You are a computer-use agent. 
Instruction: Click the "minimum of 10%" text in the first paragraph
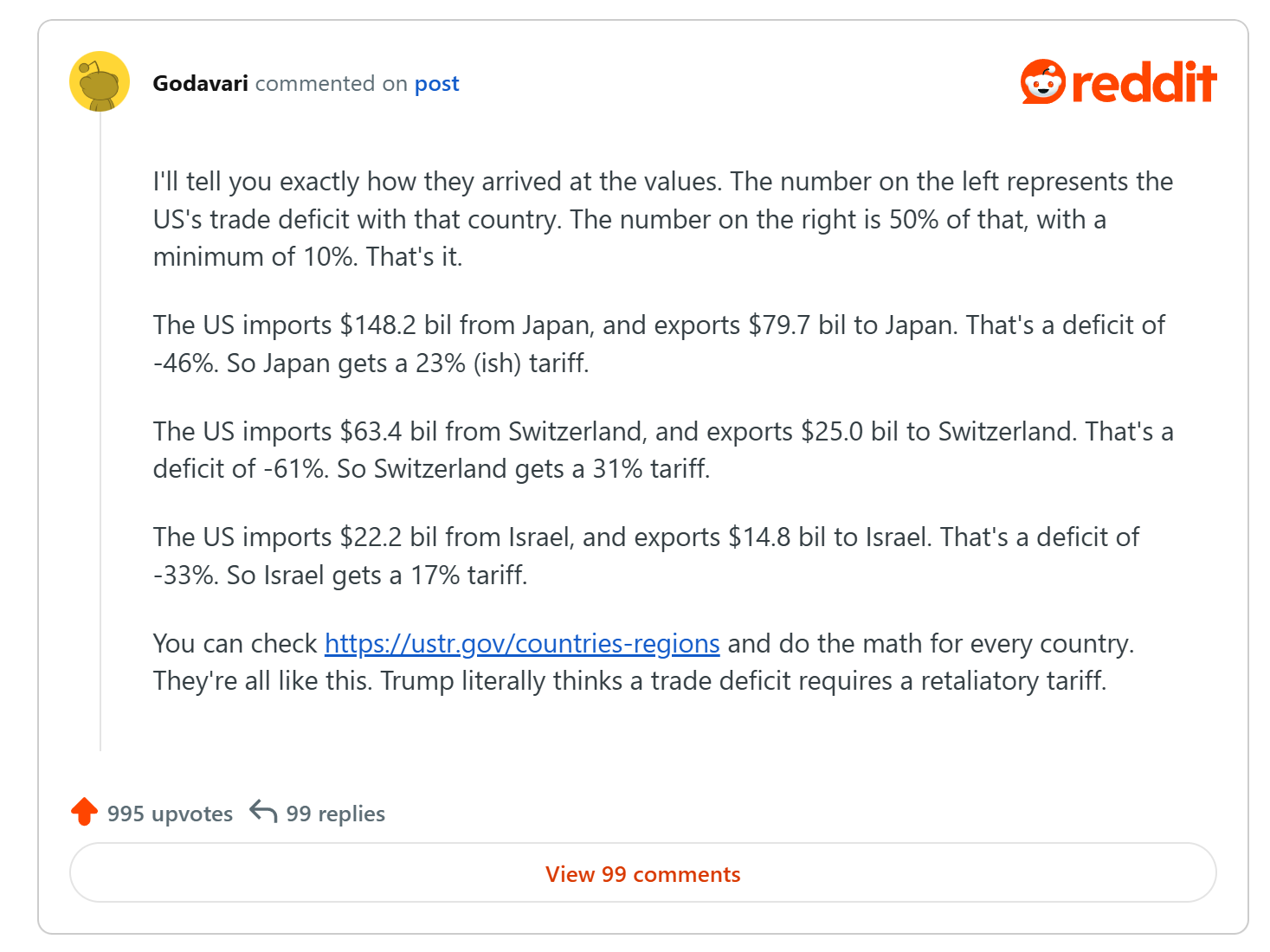(255, 257)
